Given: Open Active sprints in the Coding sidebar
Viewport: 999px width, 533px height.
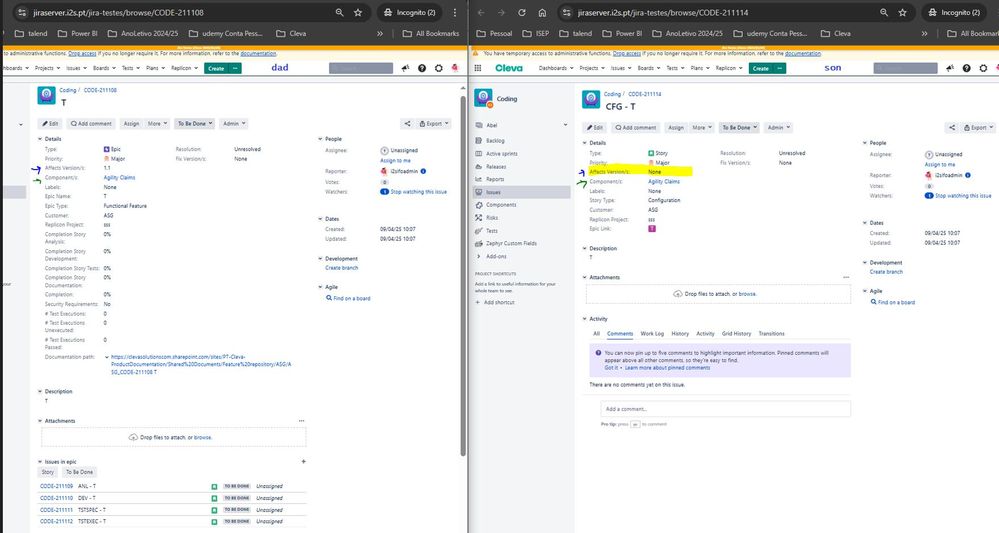Looking at the screenshot, I should 501,153.
